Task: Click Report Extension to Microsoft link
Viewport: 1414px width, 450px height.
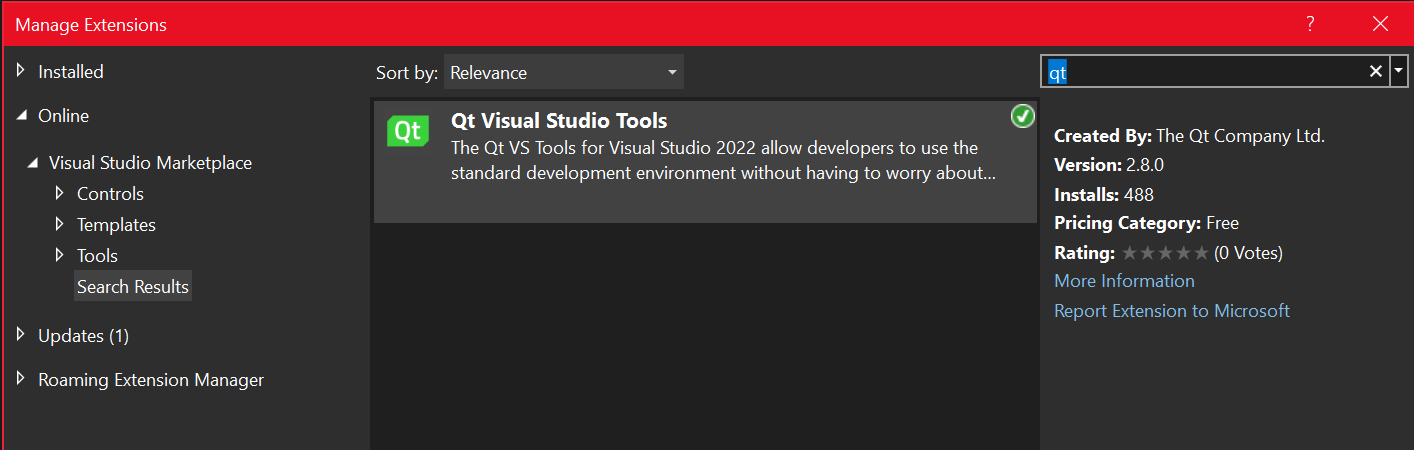Action: coord(1172,311)
